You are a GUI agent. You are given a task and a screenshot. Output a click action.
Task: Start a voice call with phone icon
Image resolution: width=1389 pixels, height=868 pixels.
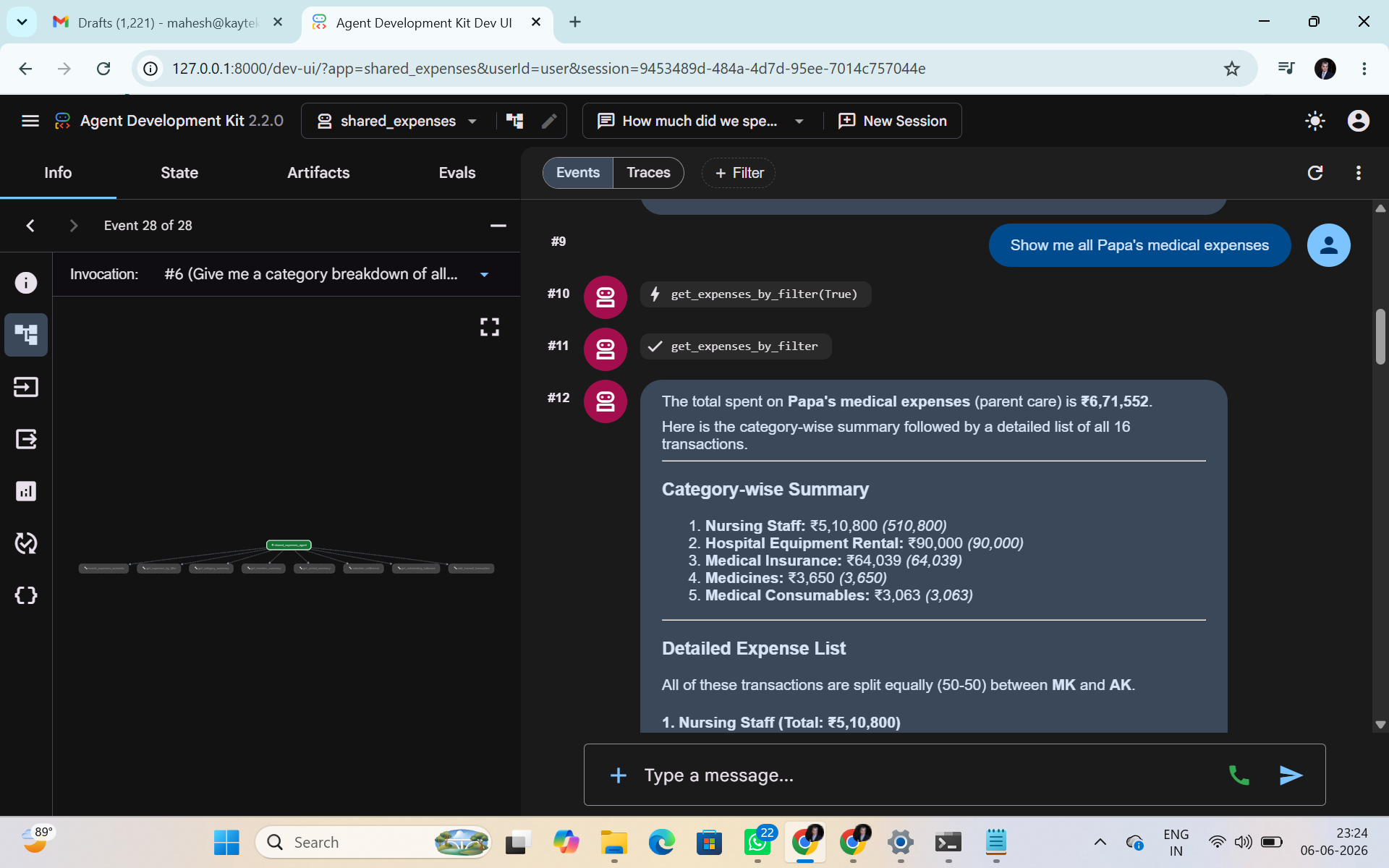(x=1239, y=775)
